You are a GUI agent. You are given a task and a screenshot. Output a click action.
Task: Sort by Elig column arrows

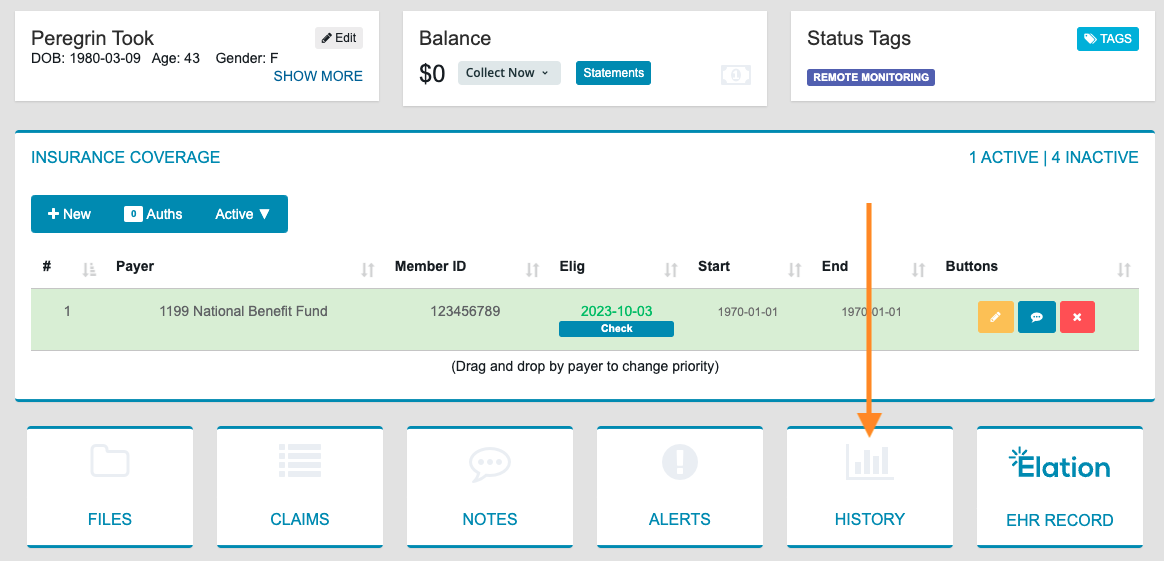tap(671, 270)
